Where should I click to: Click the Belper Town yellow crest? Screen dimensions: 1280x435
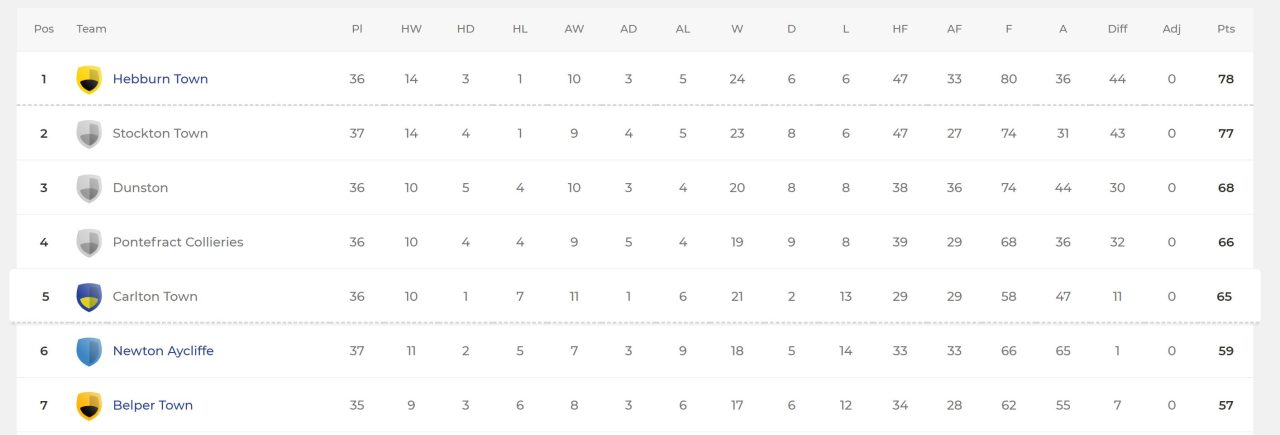pyautogui.click(x=89, y=405)
